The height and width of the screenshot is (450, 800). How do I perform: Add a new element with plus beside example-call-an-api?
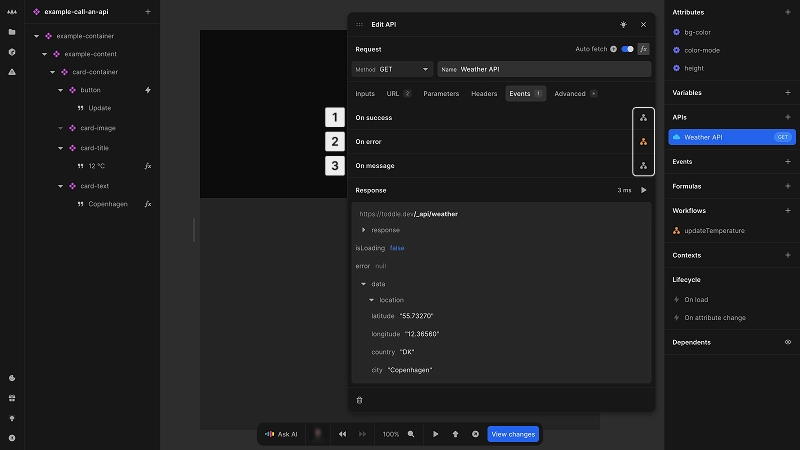pyautogui.click(x=148, y=12)
